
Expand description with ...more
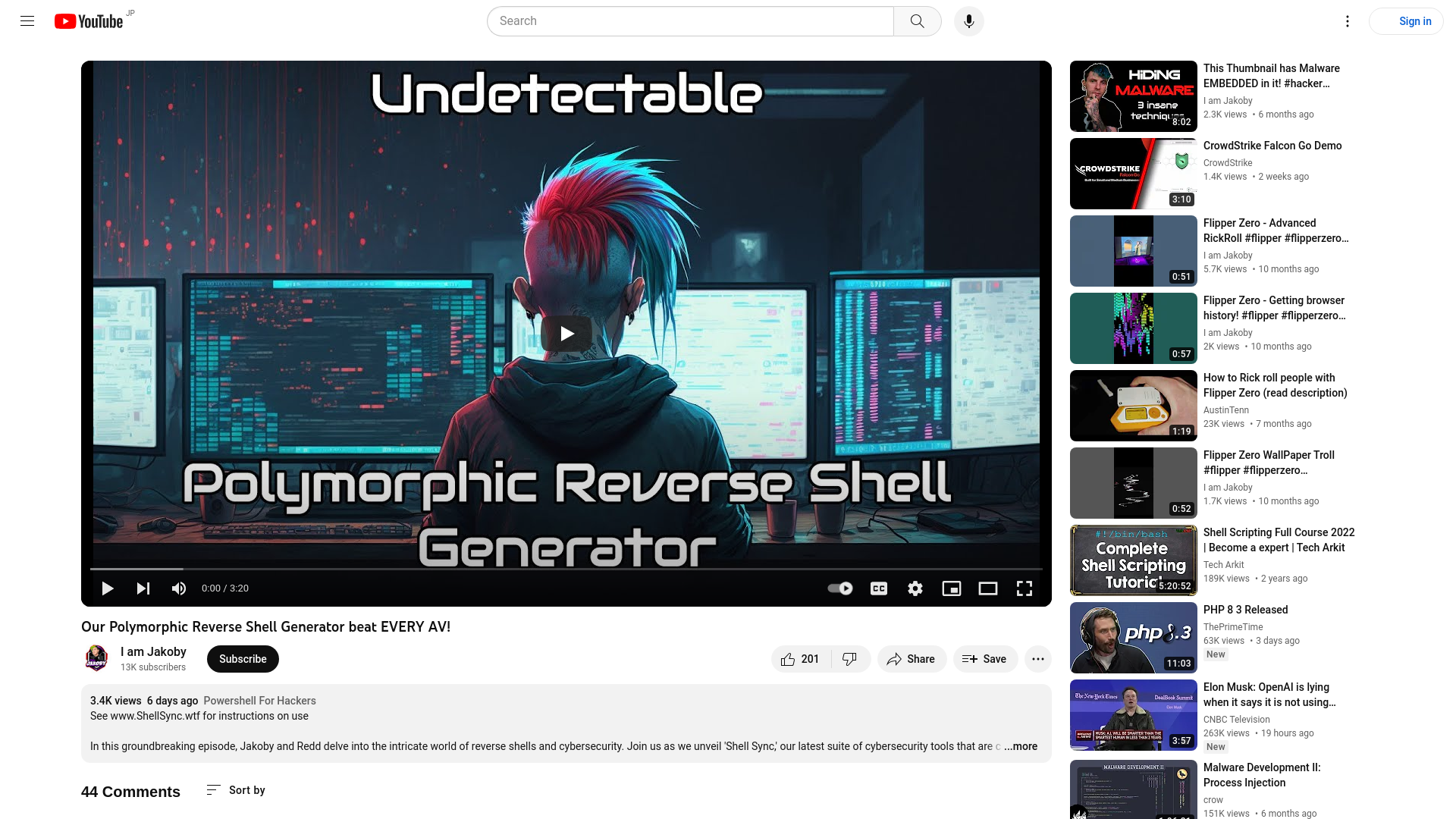(x=1021, y=746)
